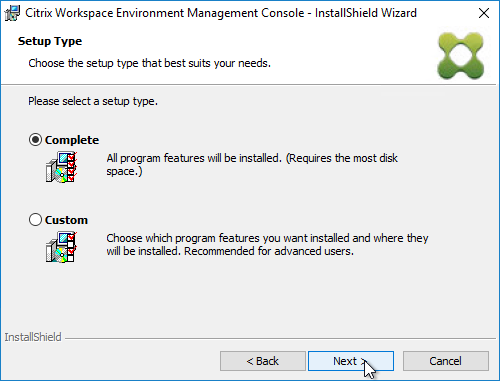This screenshot has width=500, height=381.
Task: Click the 'Please select a setup type' text
Action: point(93,101)
